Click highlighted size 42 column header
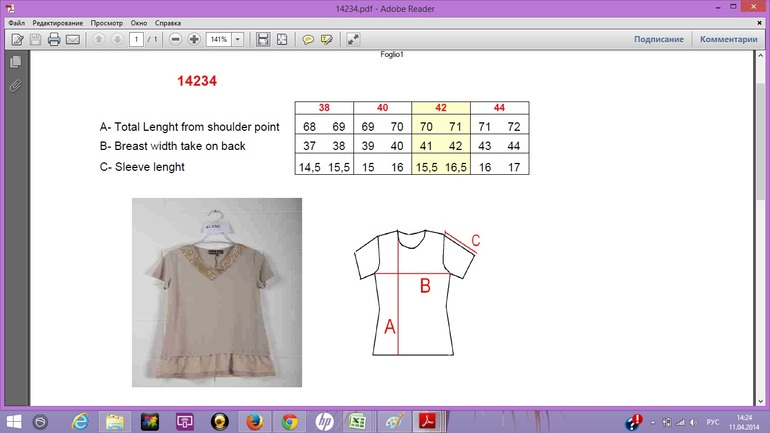 [x=441, y=108]
